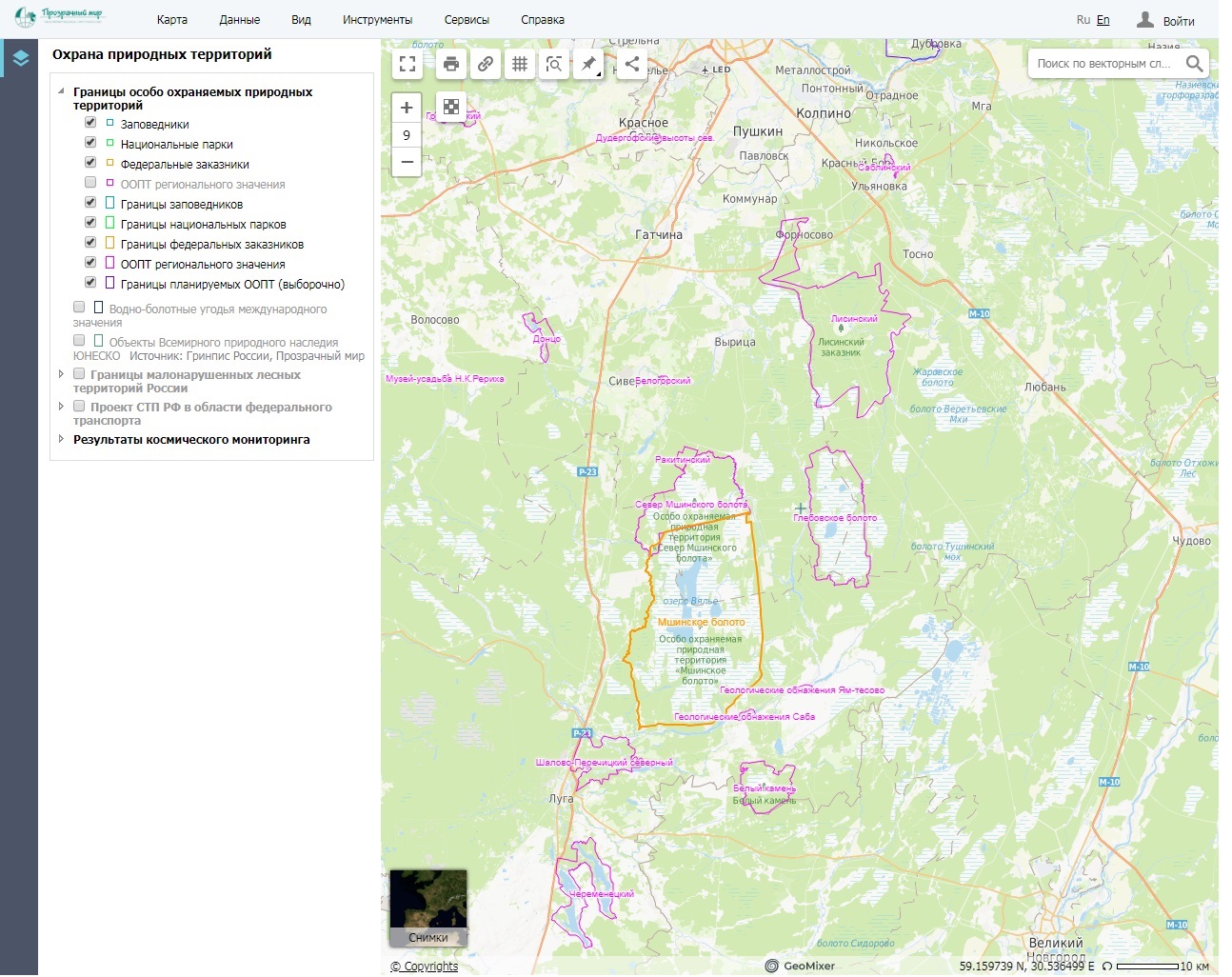Select the box zoom magnifier tool
The width and height of the screenshot is (1232, 977).
click(554, 65)
